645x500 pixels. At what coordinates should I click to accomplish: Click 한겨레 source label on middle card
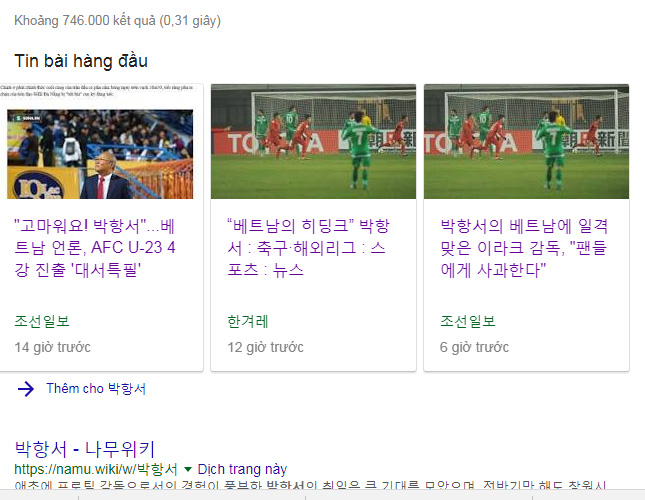click(248, 321)
